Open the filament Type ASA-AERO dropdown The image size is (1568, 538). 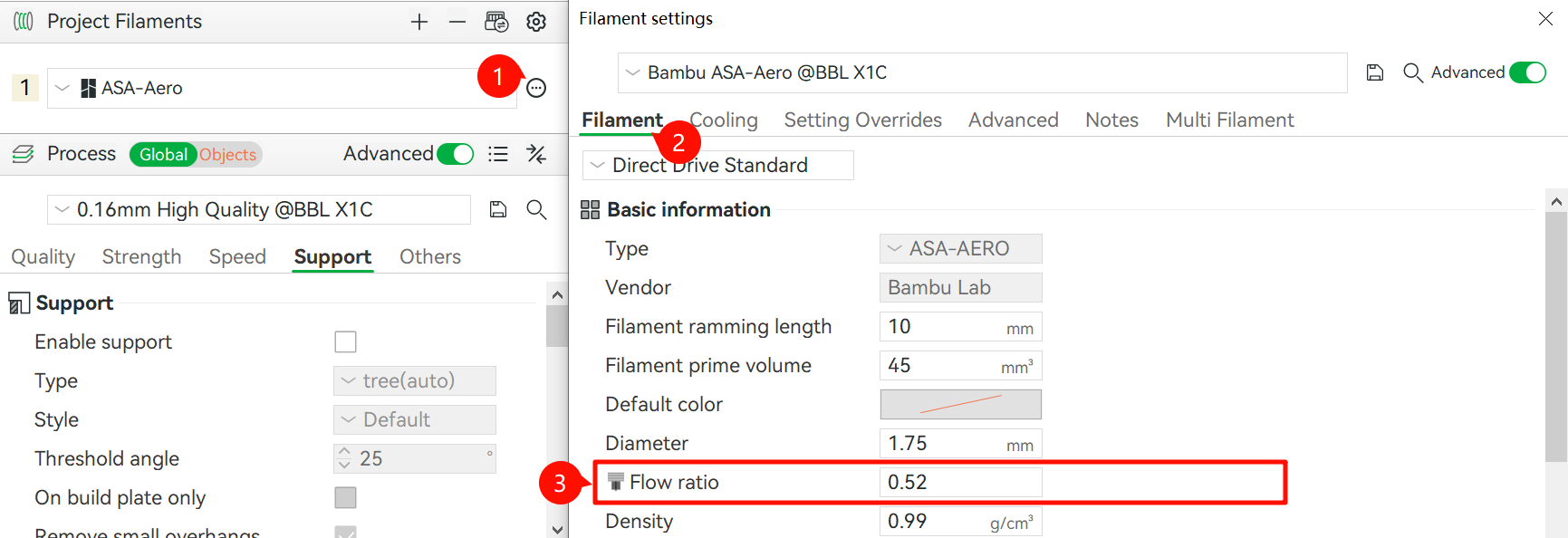pos(960,248)
